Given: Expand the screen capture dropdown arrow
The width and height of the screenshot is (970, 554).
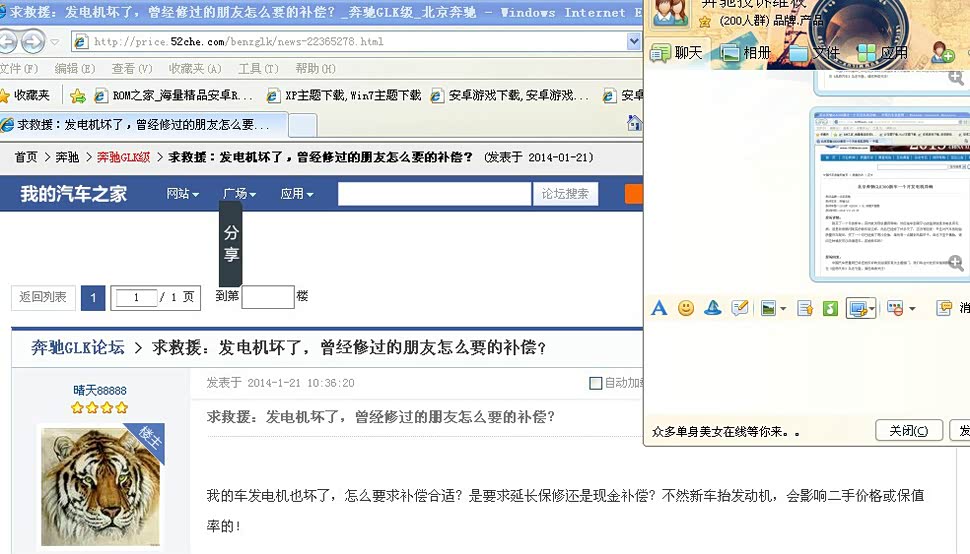Looking at the screenshot, I should click(x=872, y=308).
